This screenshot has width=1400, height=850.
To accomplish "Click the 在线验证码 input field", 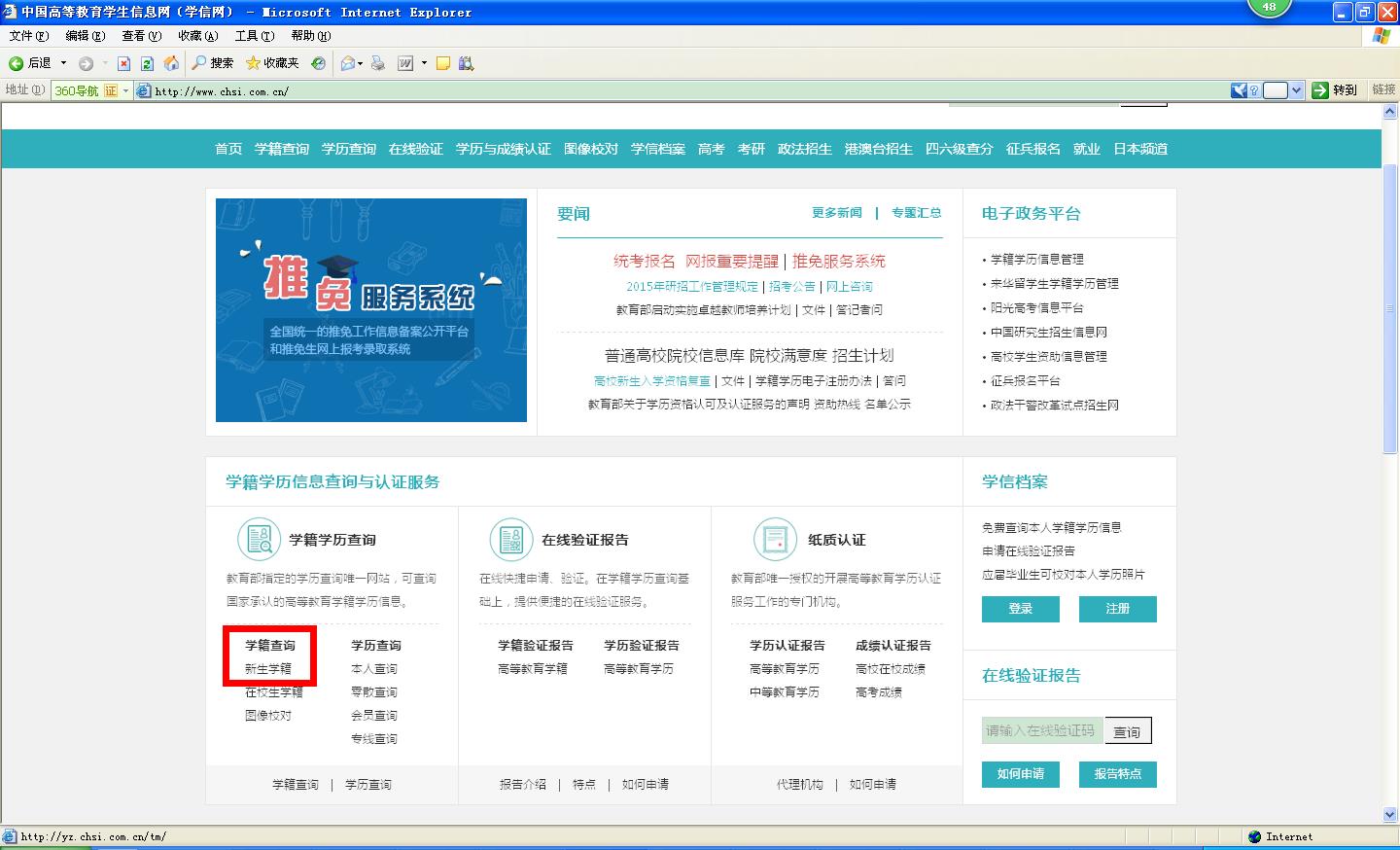I will 1040,730.
